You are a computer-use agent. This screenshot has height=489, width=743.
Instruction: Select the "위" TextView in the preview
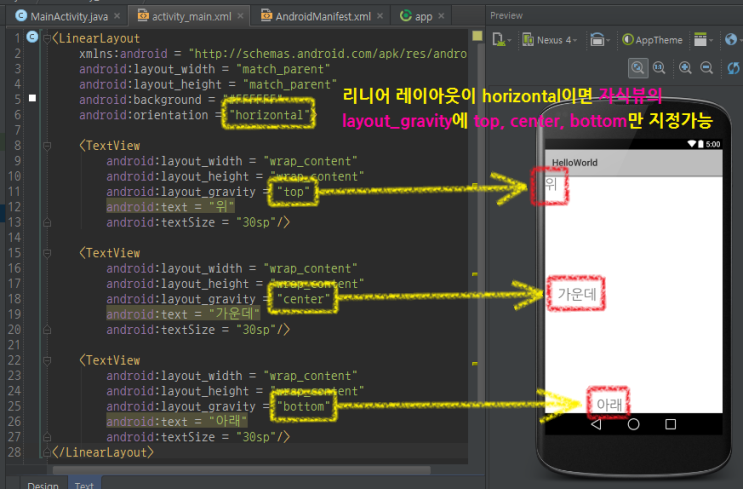(x=550, y=184)
